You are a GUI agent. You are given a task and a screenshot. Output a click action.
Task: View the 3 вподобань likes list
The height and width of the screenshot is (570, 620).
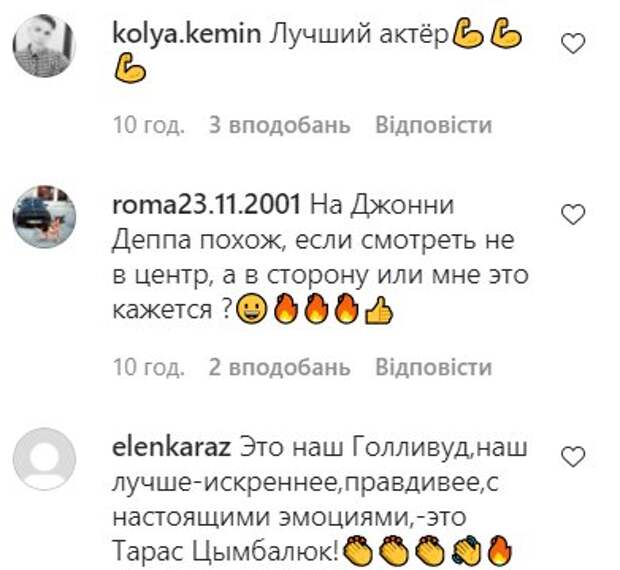pos(280,125)
